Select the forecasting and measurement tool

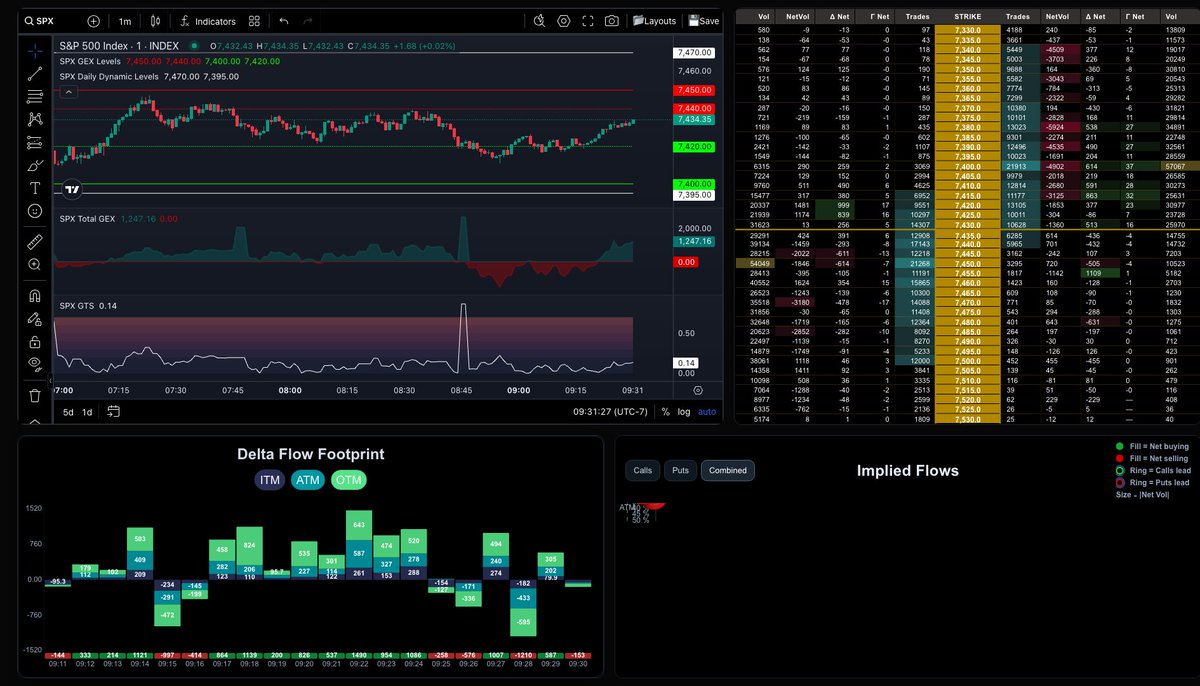(35, 142)
